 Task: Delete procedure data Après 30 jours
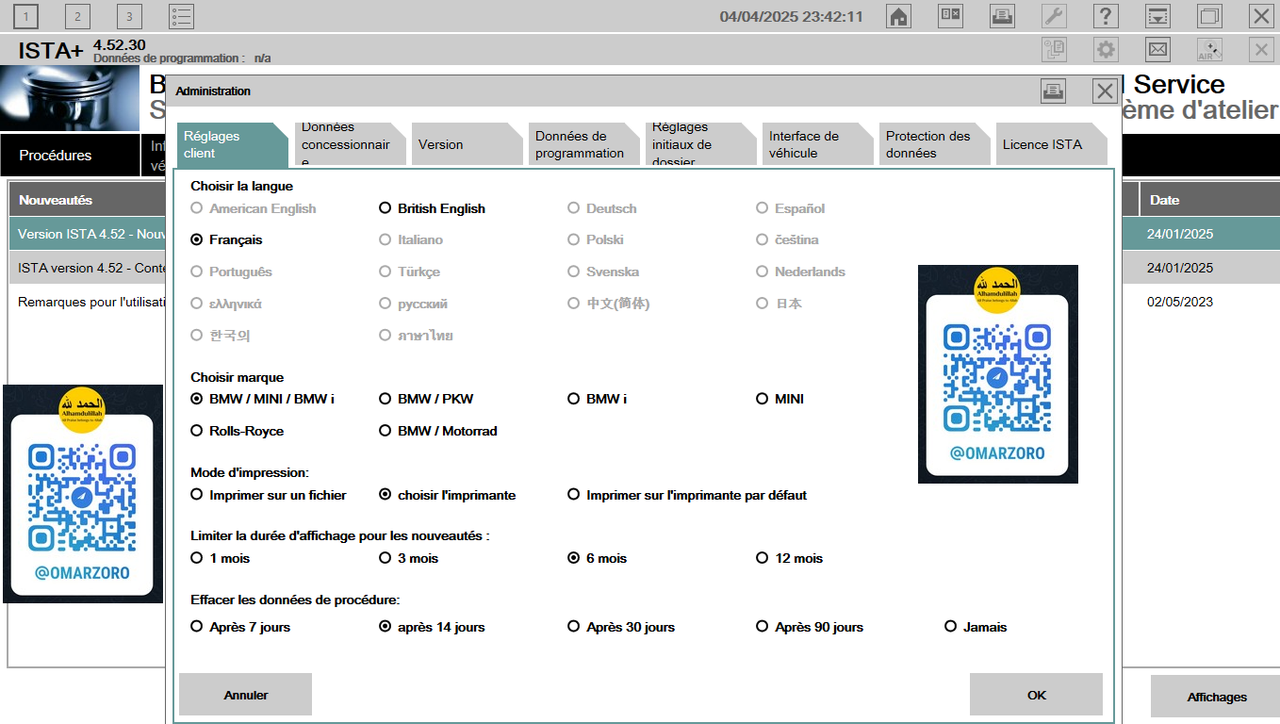621,627
